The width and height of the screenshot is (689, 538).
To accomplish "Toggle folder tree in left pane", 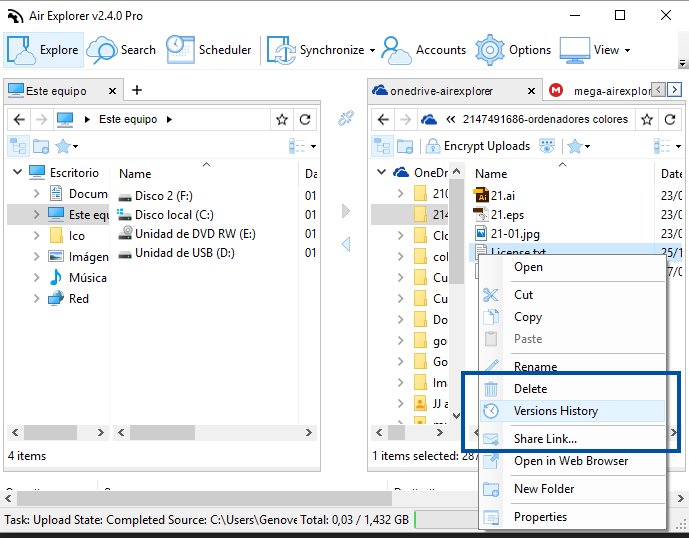I will coord(18,146).
